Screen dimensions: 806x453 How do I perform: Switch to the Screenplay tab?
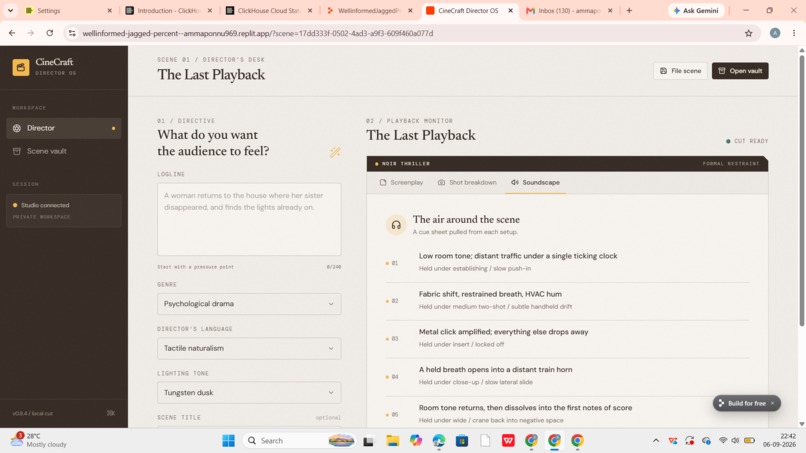point(401,183)
